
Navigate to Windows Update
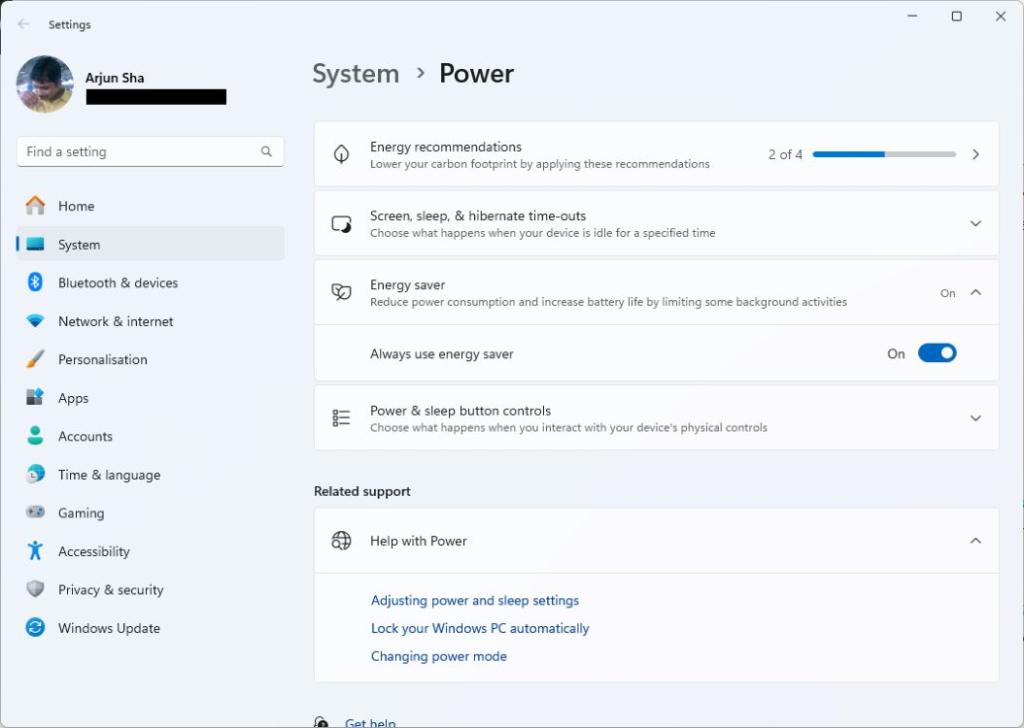click(x=151, y=627)
